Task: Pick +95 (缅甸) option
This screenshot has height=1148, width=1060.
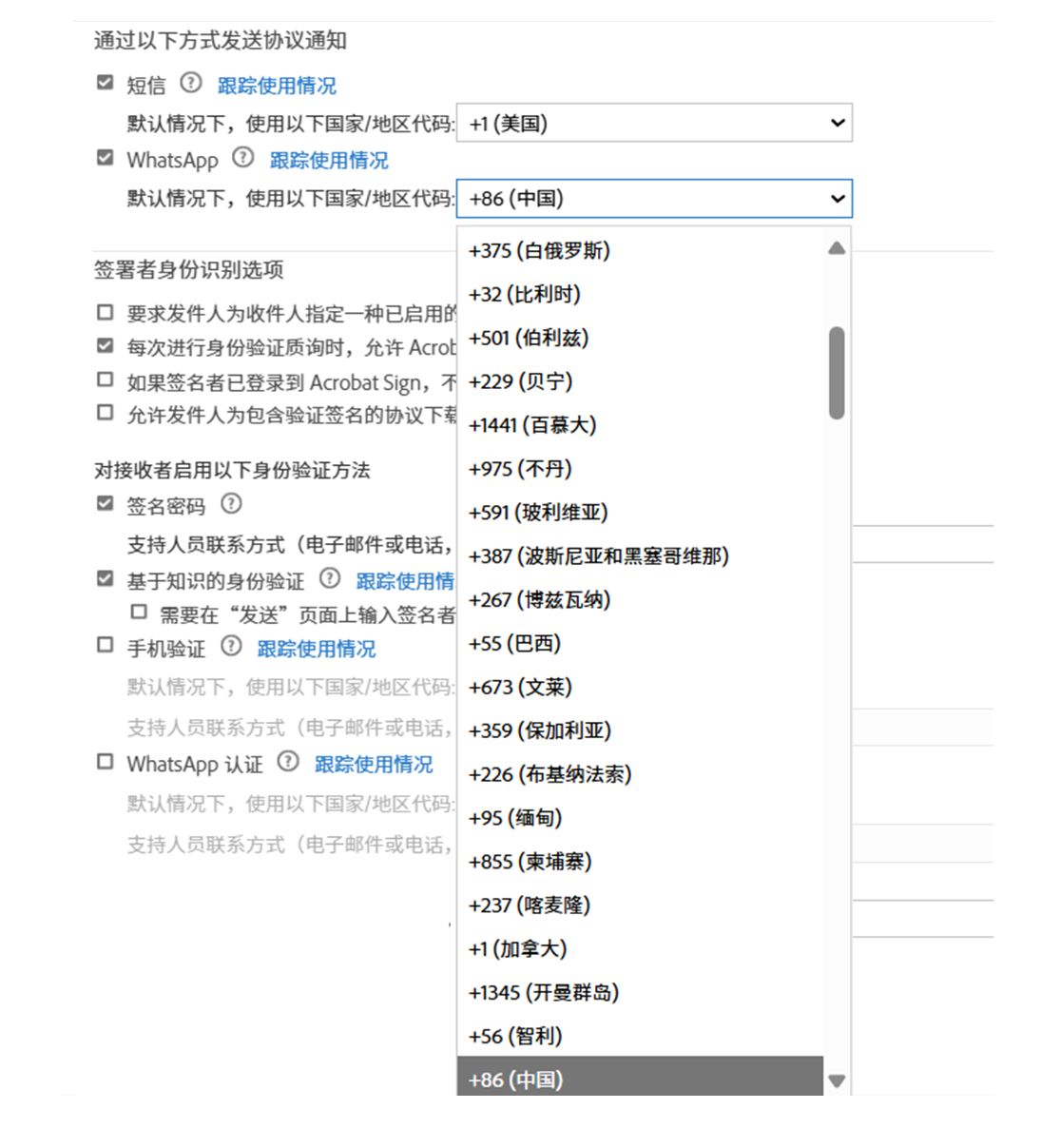Action: 640,818
